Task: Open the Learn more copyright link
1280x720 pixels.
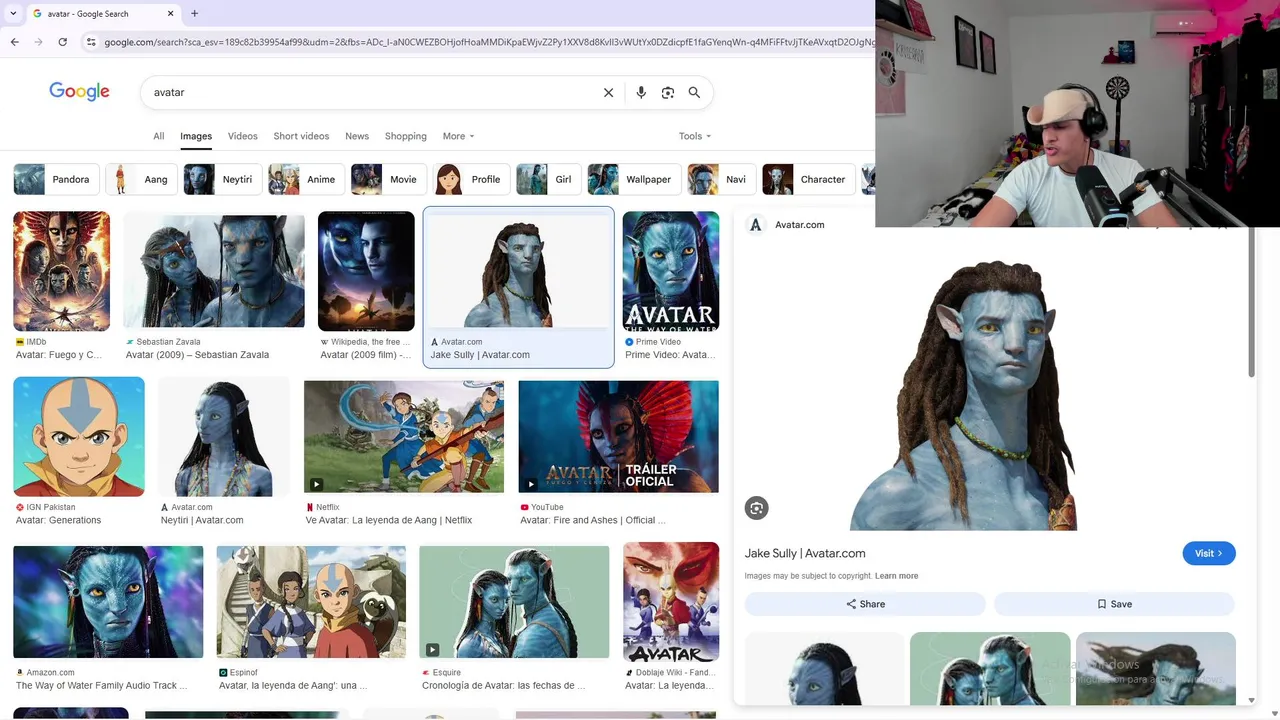Action: 896,576
